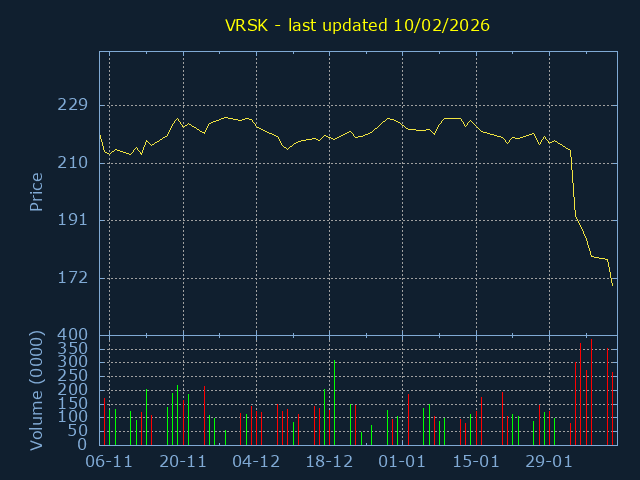This screenshot has height=480, width=640.
Task: Click the tallest red volume bar after 29-01
Action: (x=580, y=394)
